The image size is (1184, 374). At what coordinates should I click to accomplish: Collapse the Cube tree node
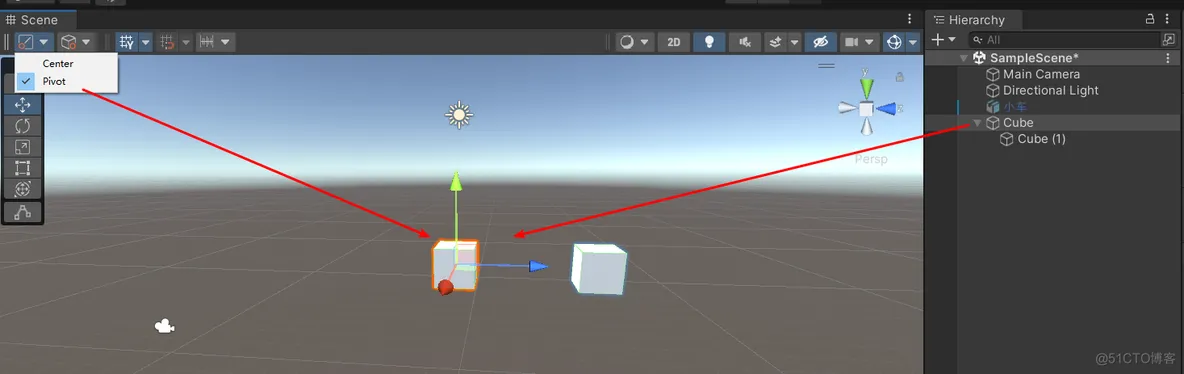[x=978, y=123]
